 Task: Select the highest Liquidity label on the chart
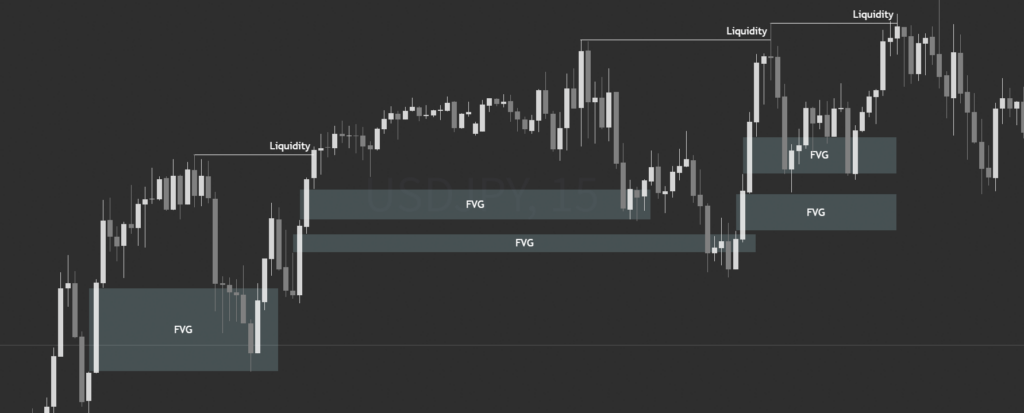coord(873,14)
